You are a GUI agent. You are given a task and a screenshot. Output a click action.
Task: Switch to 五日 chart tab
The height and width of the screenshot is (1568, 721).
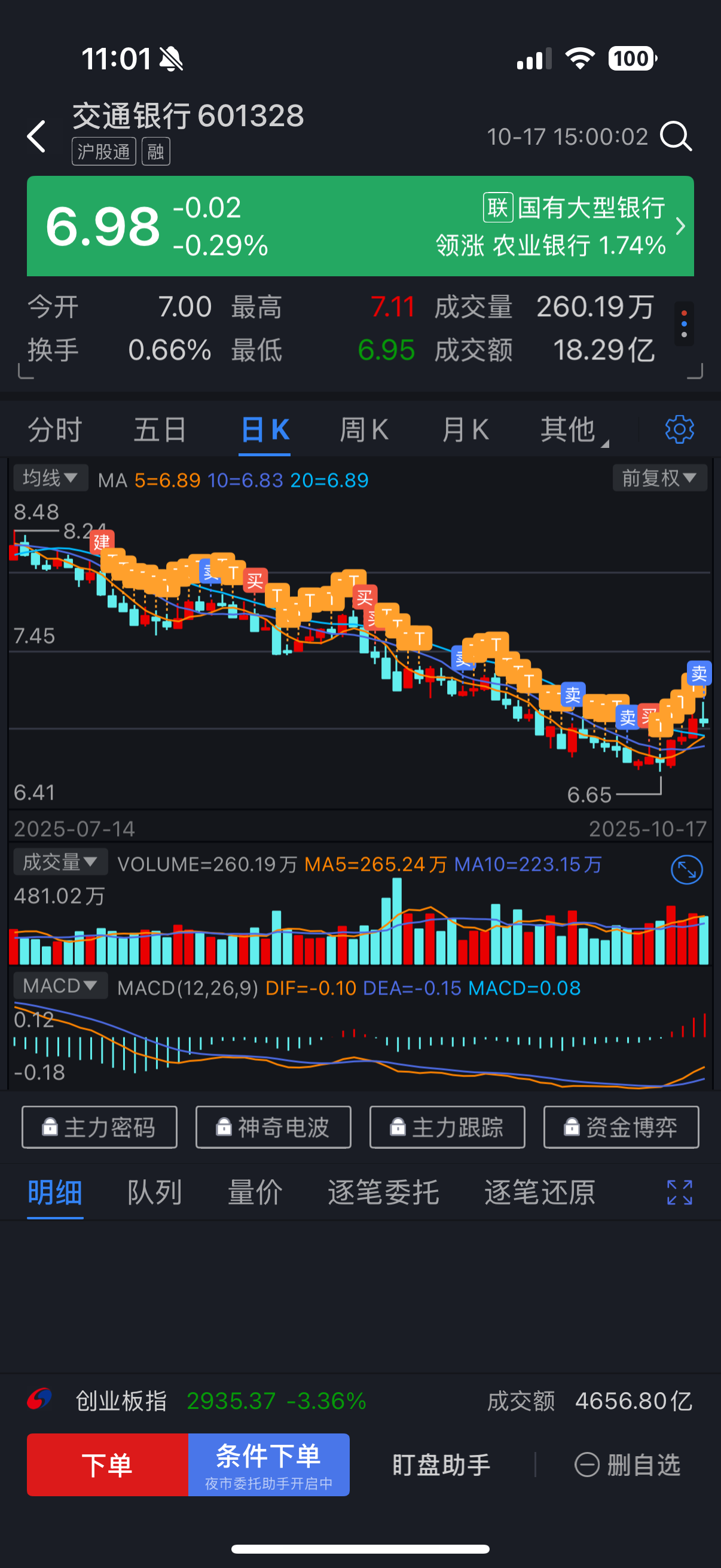[160, 430]
